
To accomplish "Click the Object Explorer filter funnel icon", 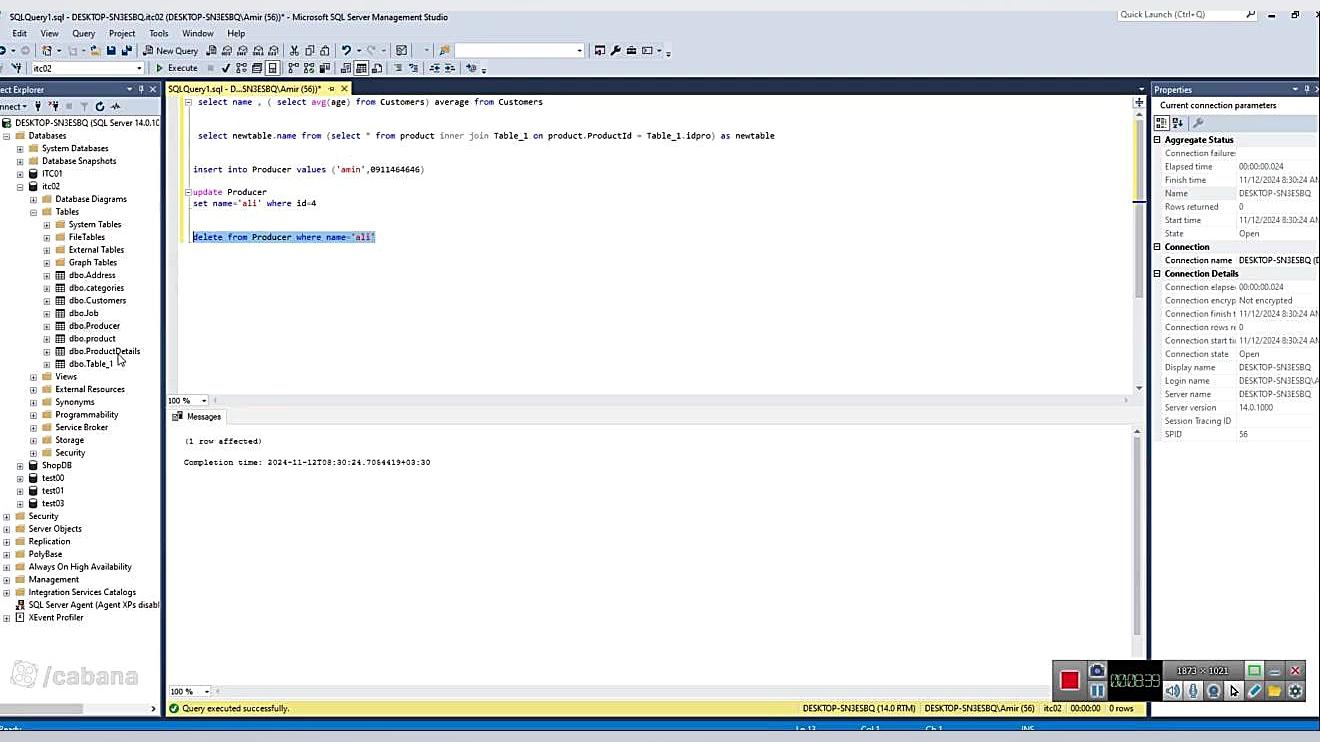I will 84,106.
